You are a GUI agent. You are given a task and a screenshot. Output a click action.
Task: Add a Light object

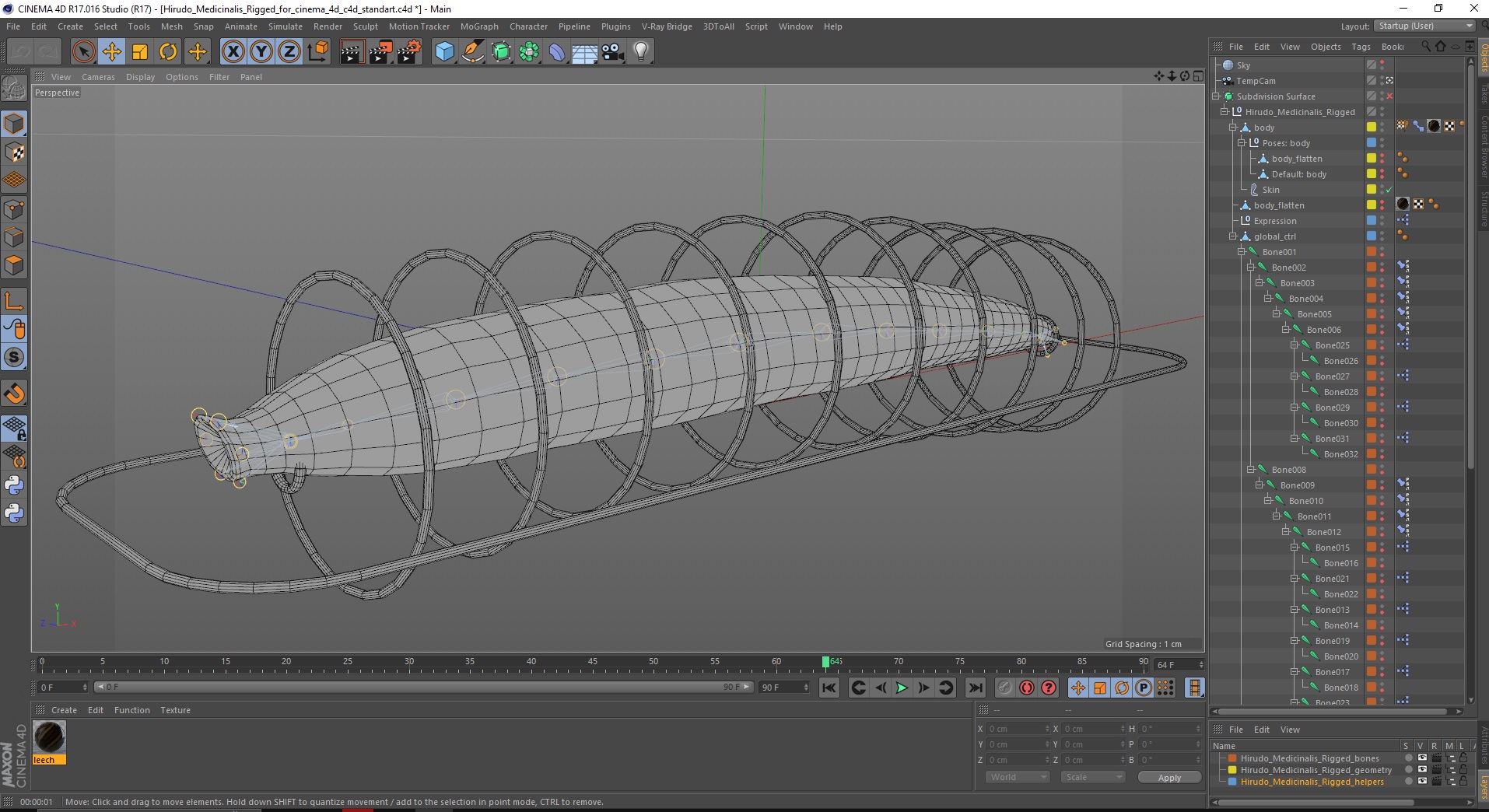point(641,52)
